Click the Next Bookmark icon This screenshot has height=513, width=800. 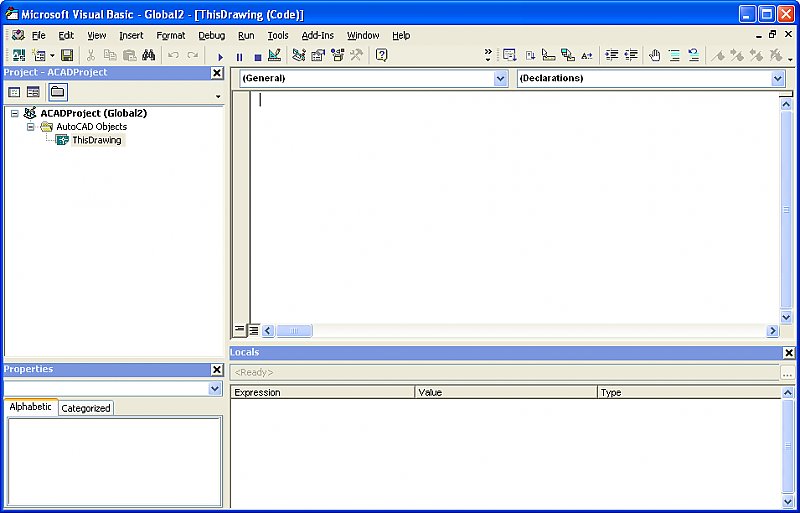click(x=737, y=55)
